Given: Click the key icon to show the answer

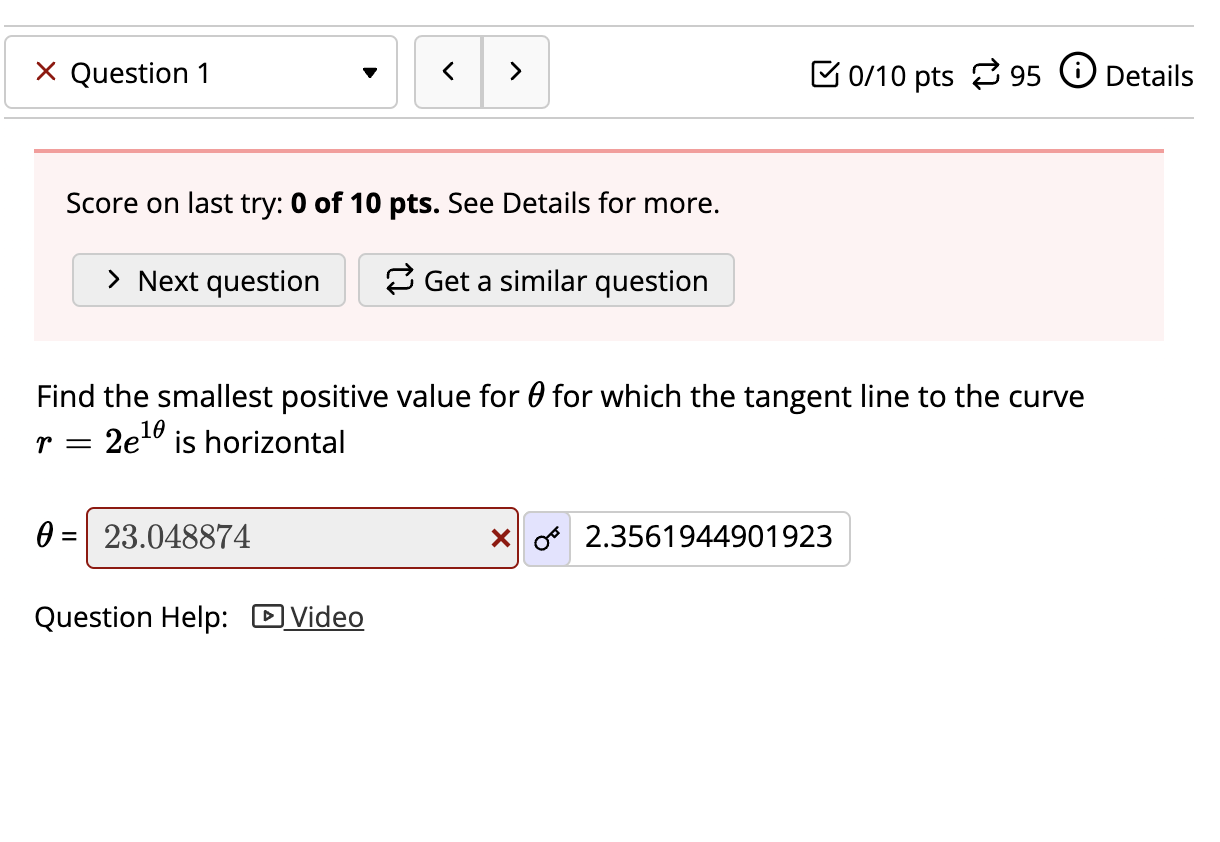Looking at the screenshot, I should point(546,538).
